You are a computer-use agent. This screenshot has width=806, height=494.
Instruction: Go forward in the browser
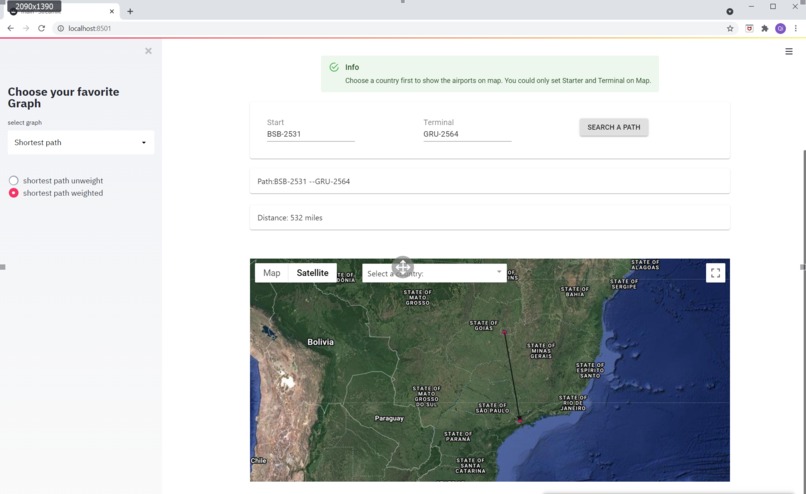pos(26,28)
